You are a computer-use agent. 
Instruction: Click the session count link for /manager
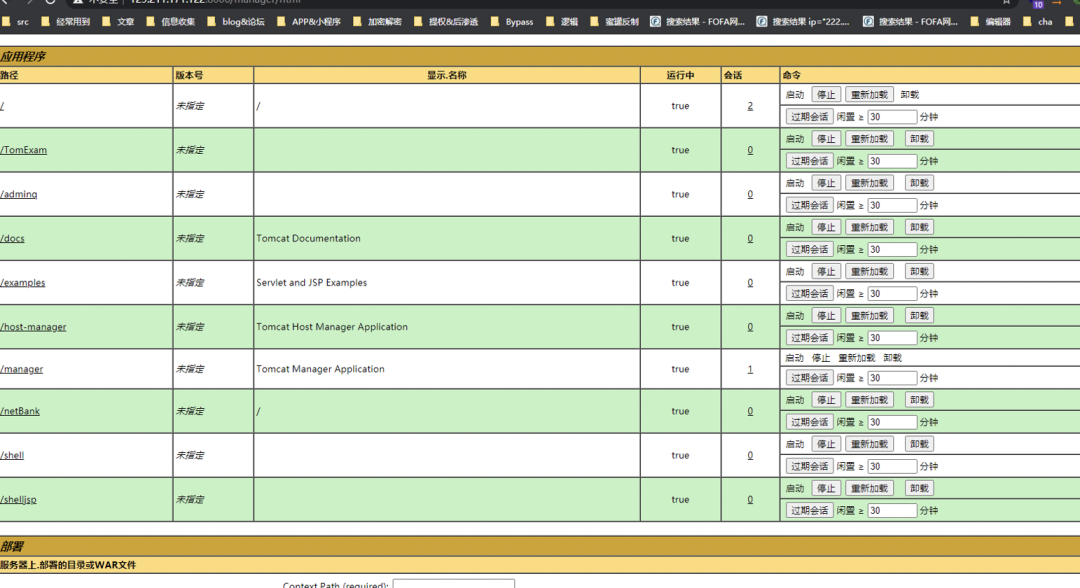coord(750,369)
